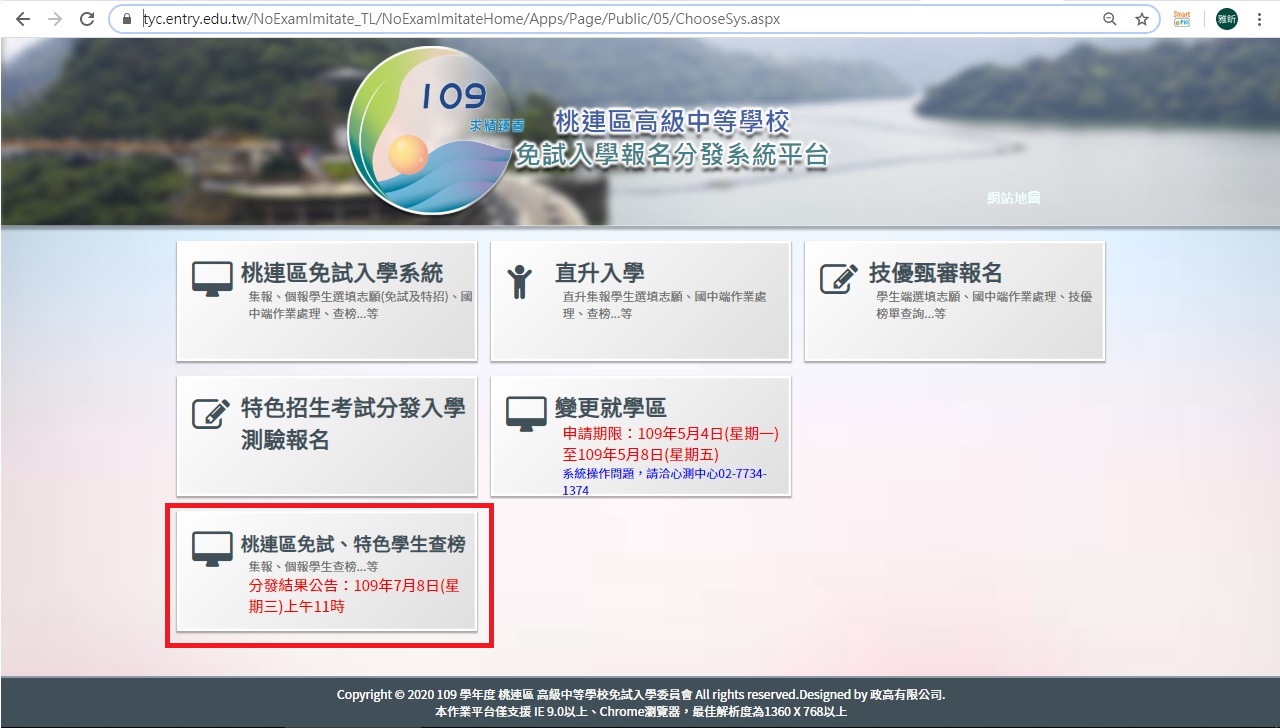The width and height of the screenshot is (1280, 728).
Task: View site info via the padlock icon
Action: tap(126, 19)
